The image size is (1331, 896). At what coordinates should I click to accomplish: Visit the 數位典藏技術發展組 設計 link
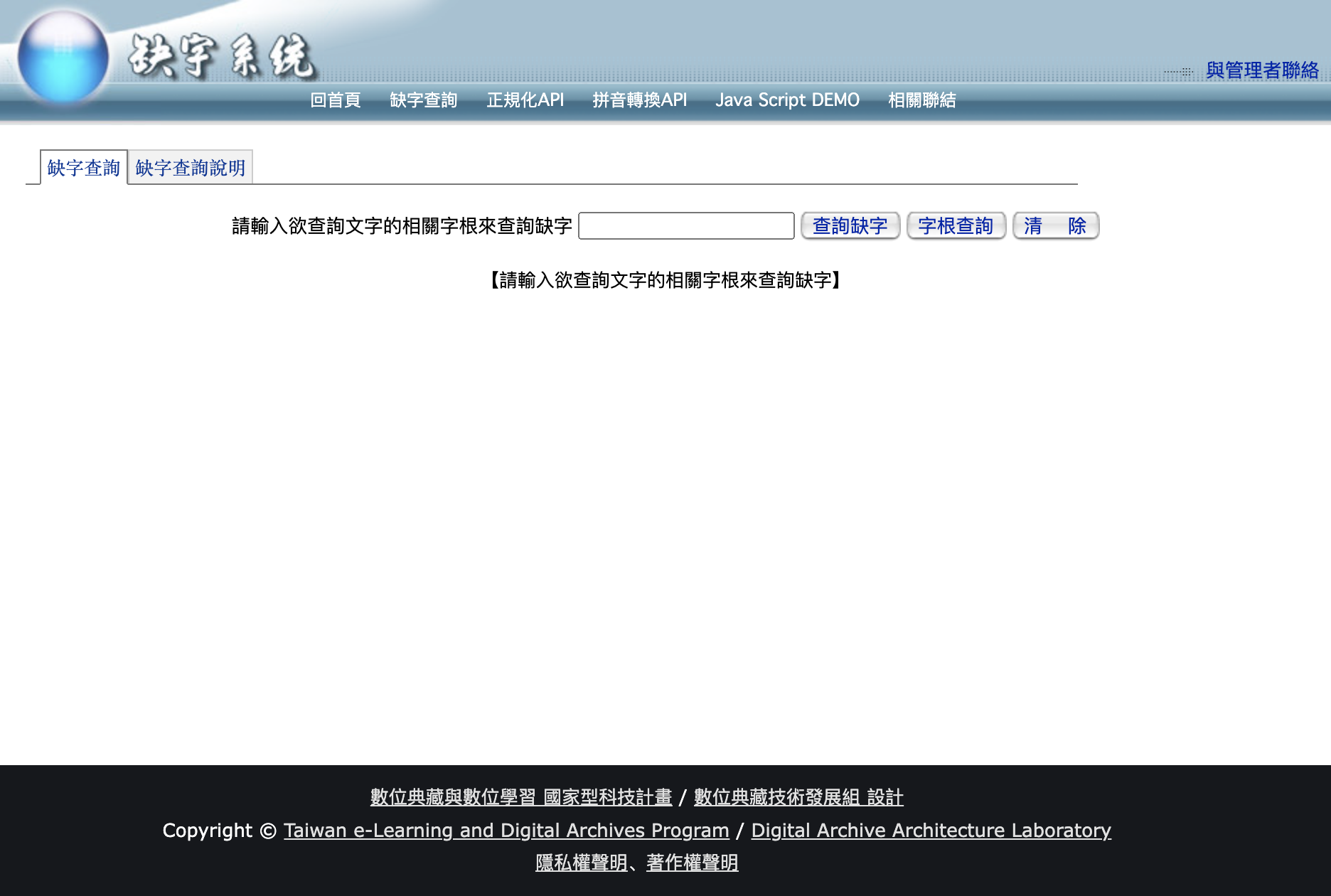click(798, 797)
